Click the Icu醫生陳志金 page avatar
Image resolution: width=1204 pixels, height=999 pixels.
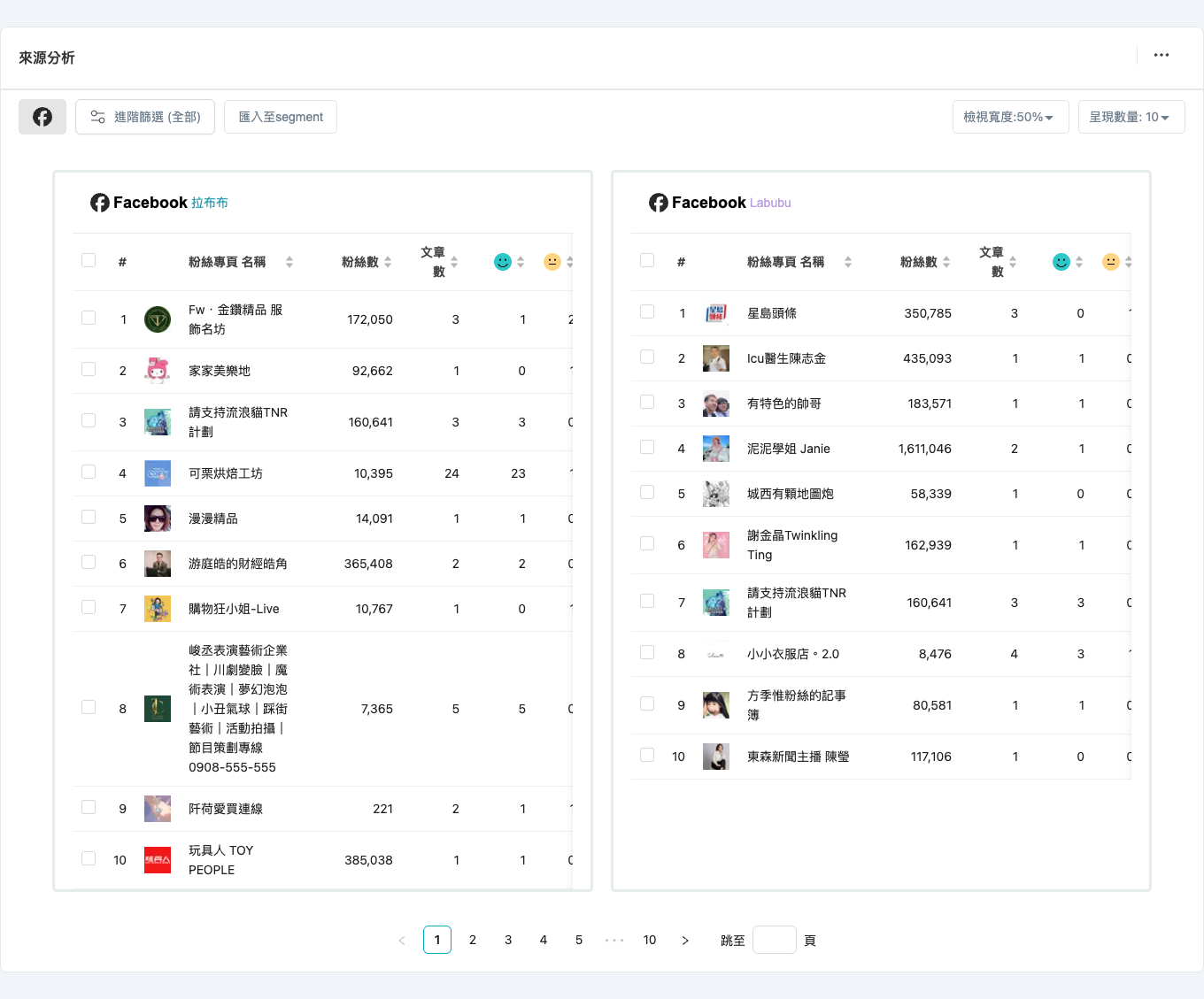716,358
